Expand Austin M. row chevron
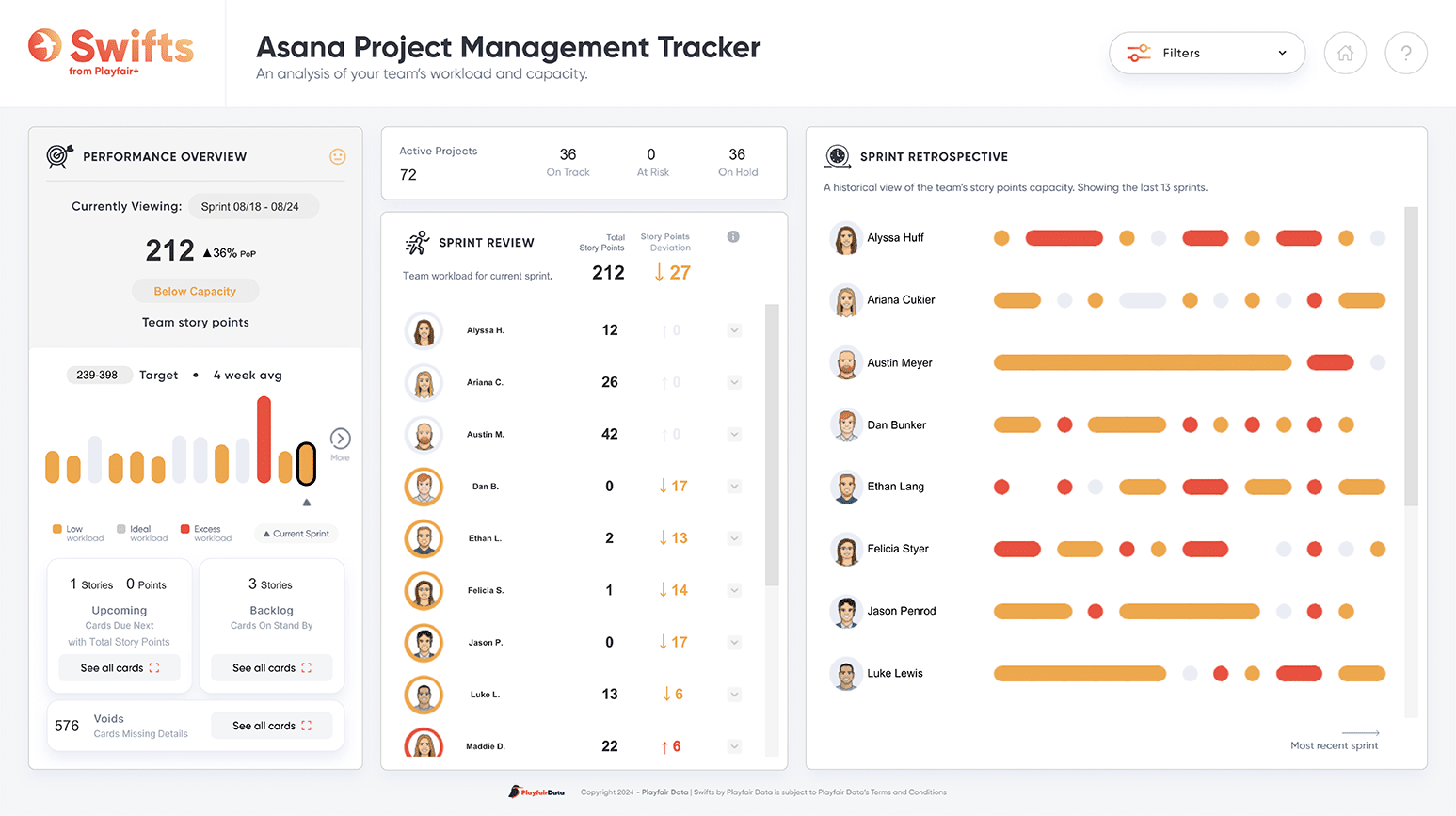Screen dimensions: 1456x816 [x=734, y=434]
